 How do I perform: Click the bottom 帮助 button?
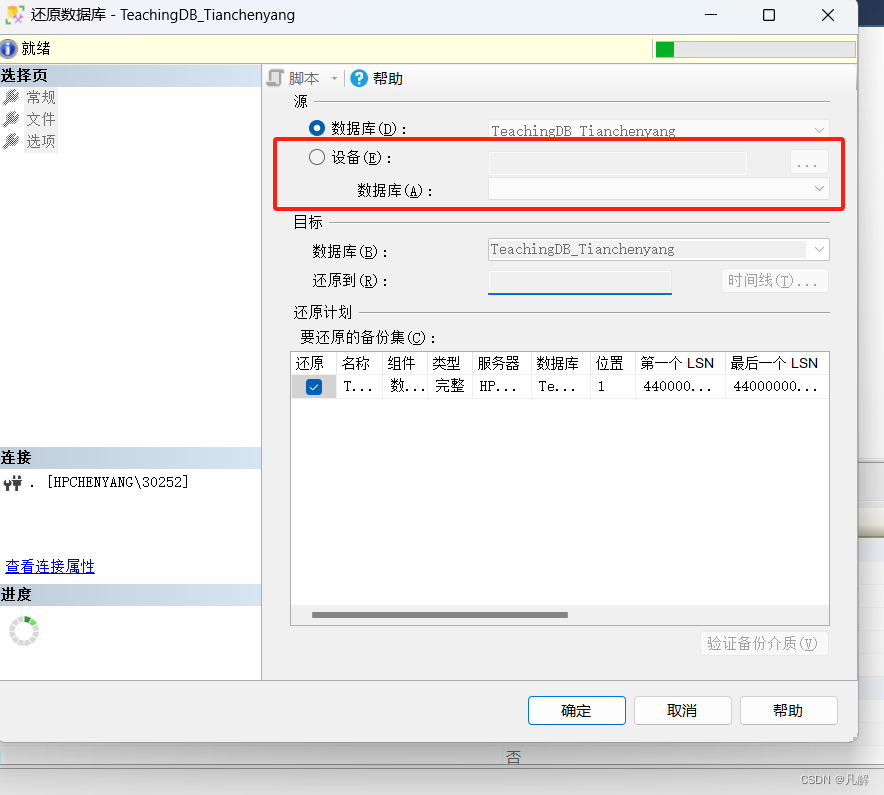(789, 710)
